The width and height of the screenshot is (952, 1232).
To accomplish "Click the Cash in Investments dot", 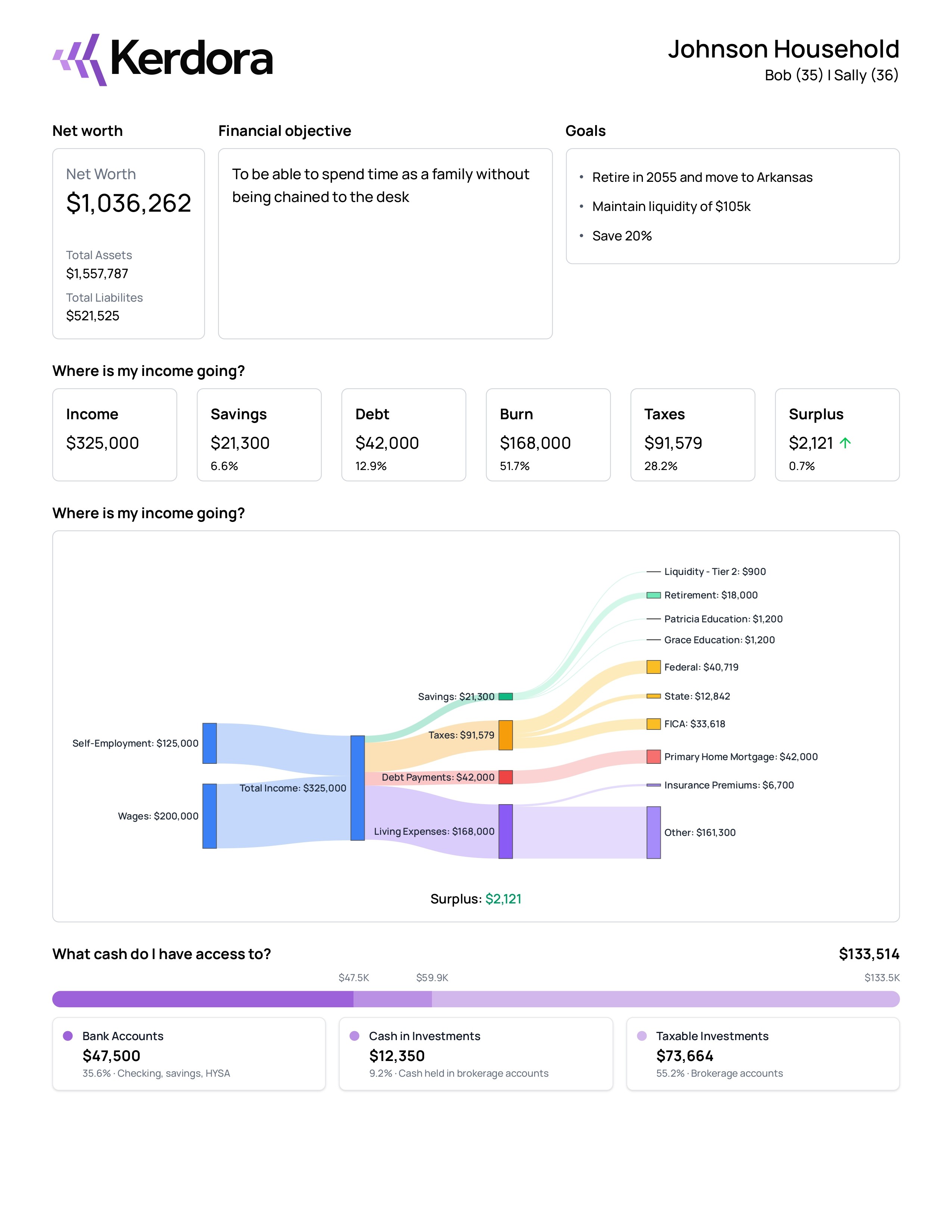I will tap(355, 1036).
